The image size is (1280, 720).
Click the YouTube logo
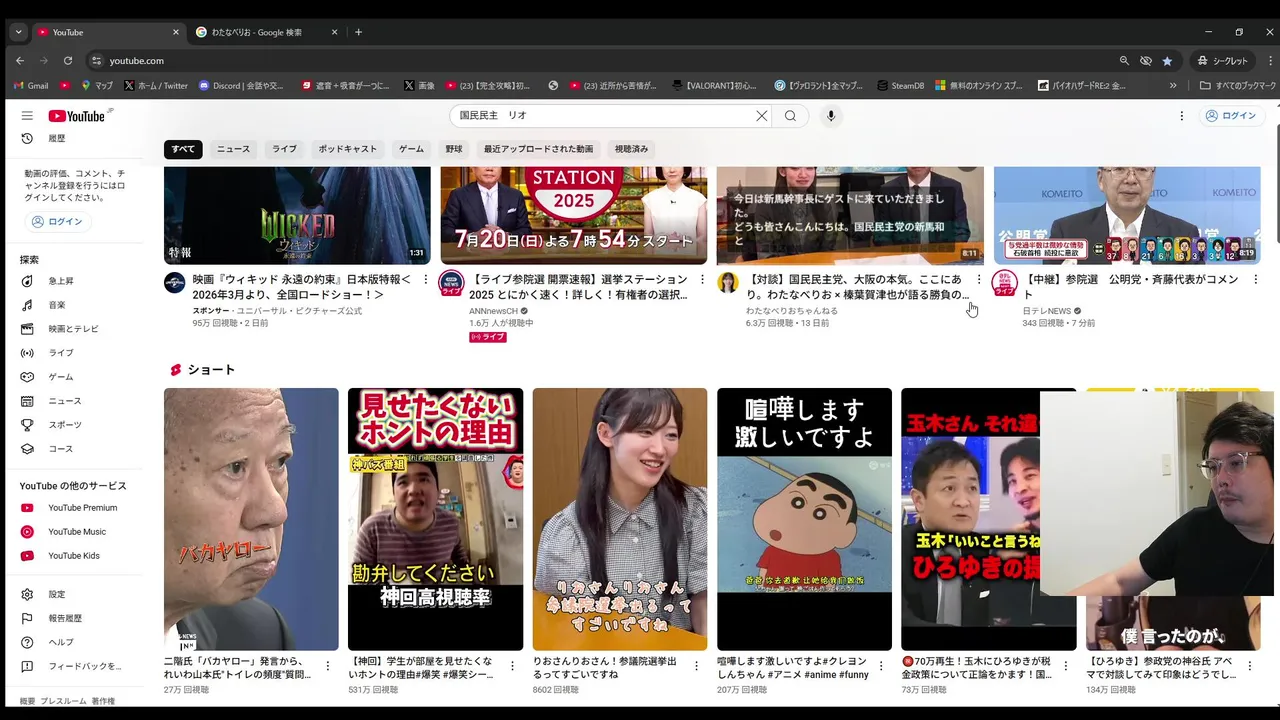[76, 116]
